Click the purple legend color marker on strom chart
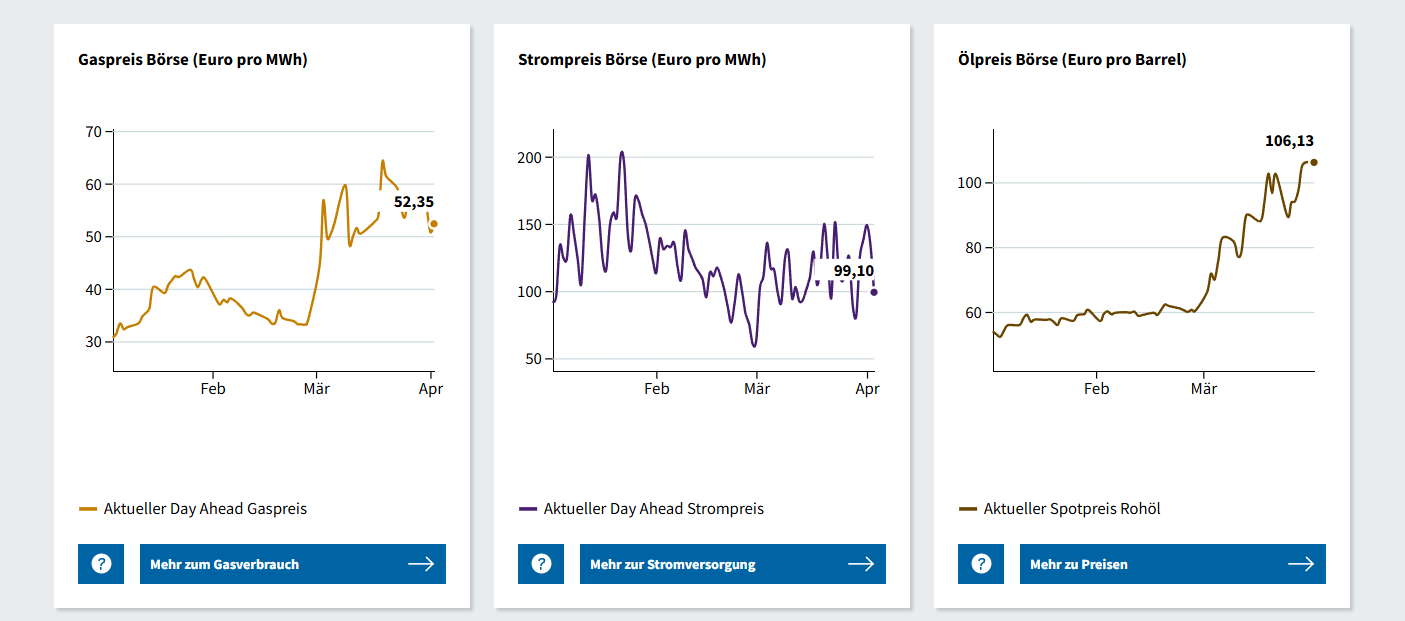Screen dimensions: 1405x621 pos(527,508)
